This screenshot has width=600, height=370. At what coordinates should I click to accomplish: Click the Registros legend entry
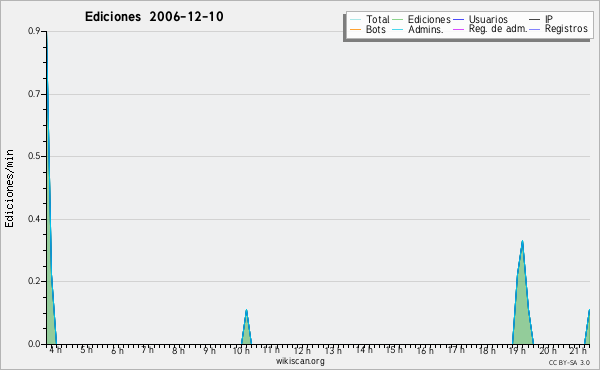pos(558,29)
